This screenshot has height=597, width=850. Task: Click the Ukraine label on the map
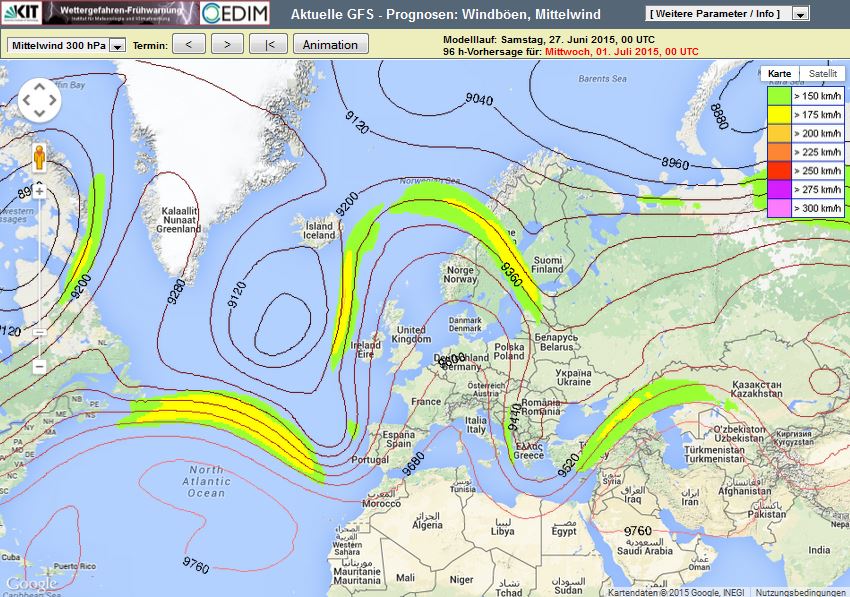tap(574, 377)
